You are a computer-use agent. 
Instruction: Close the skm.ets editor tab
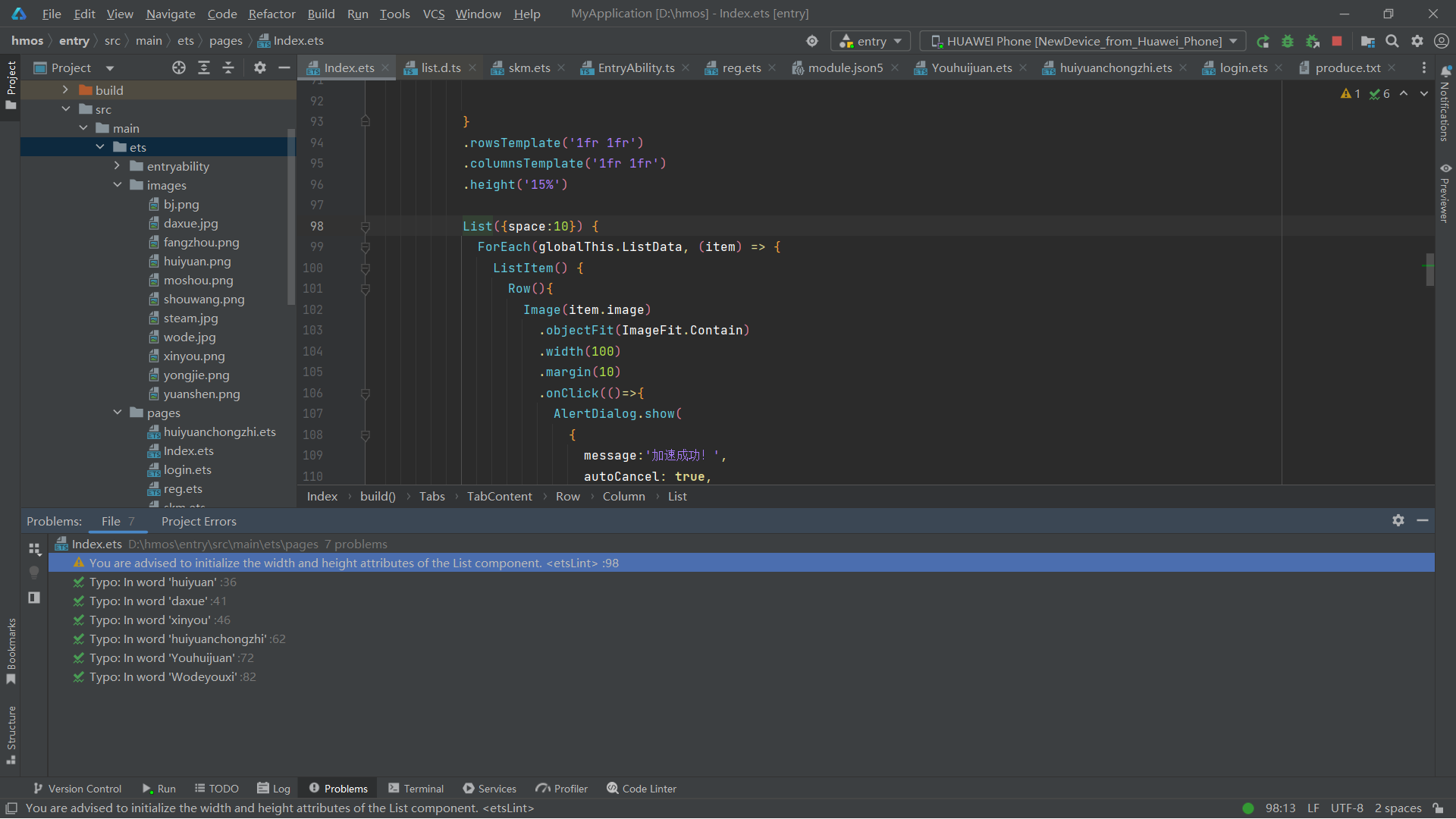point(561,67)
